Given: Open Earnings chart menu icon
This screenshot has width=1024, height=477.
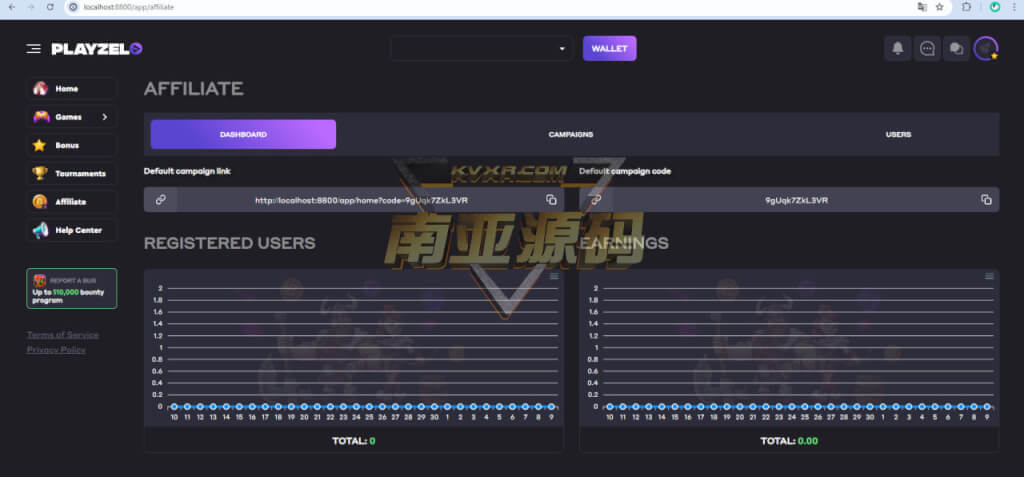Looking at the screenshot, I should pyautogui.click(x=989, y=276).
